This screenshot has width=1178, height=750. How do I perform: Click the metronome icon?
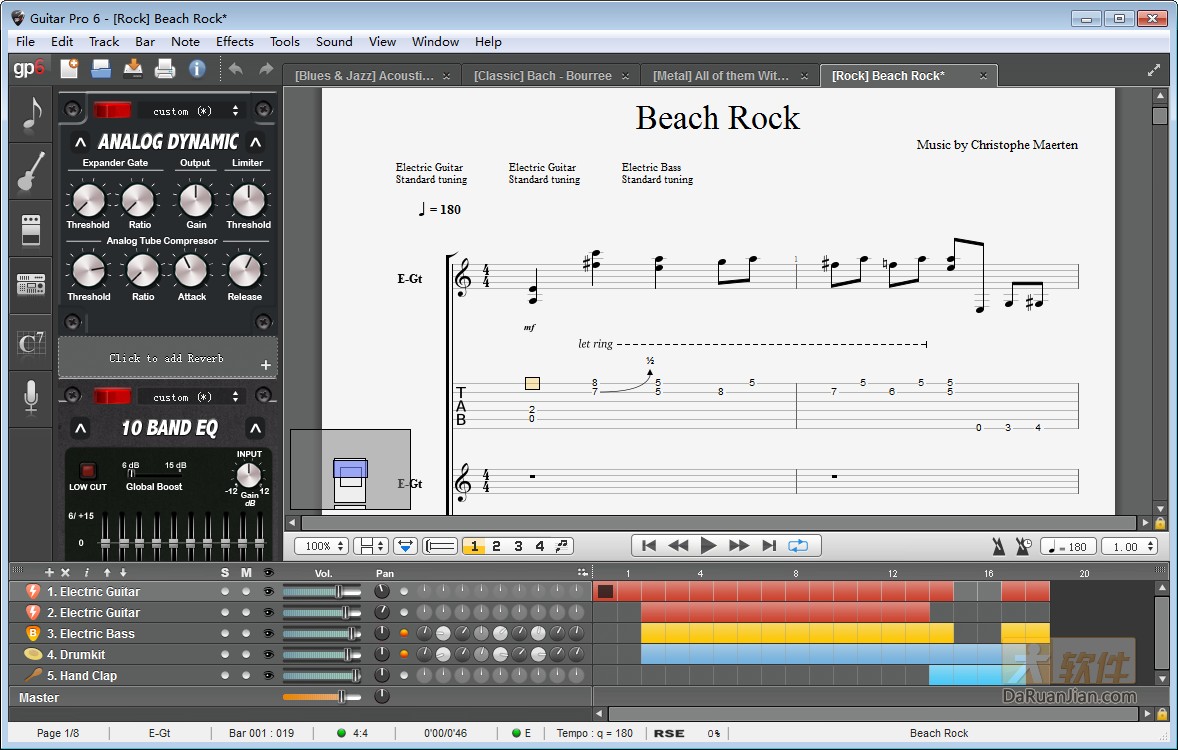point(998,546)
